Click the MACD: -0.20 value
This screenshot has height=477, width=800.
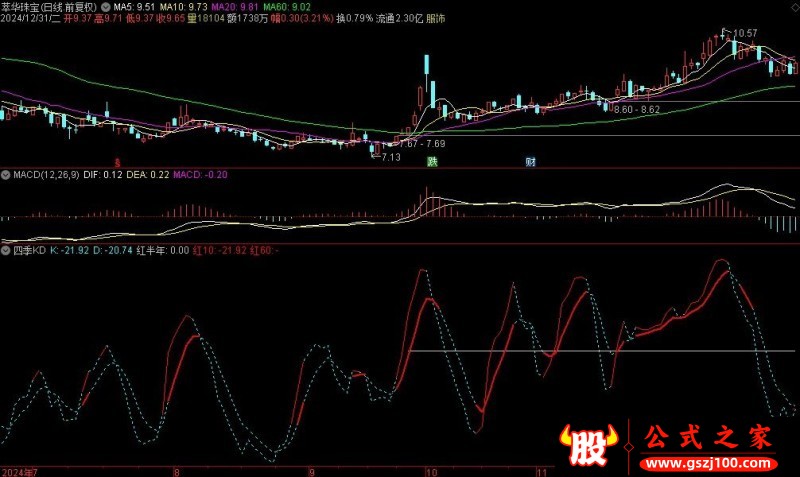tap(200, 175)
